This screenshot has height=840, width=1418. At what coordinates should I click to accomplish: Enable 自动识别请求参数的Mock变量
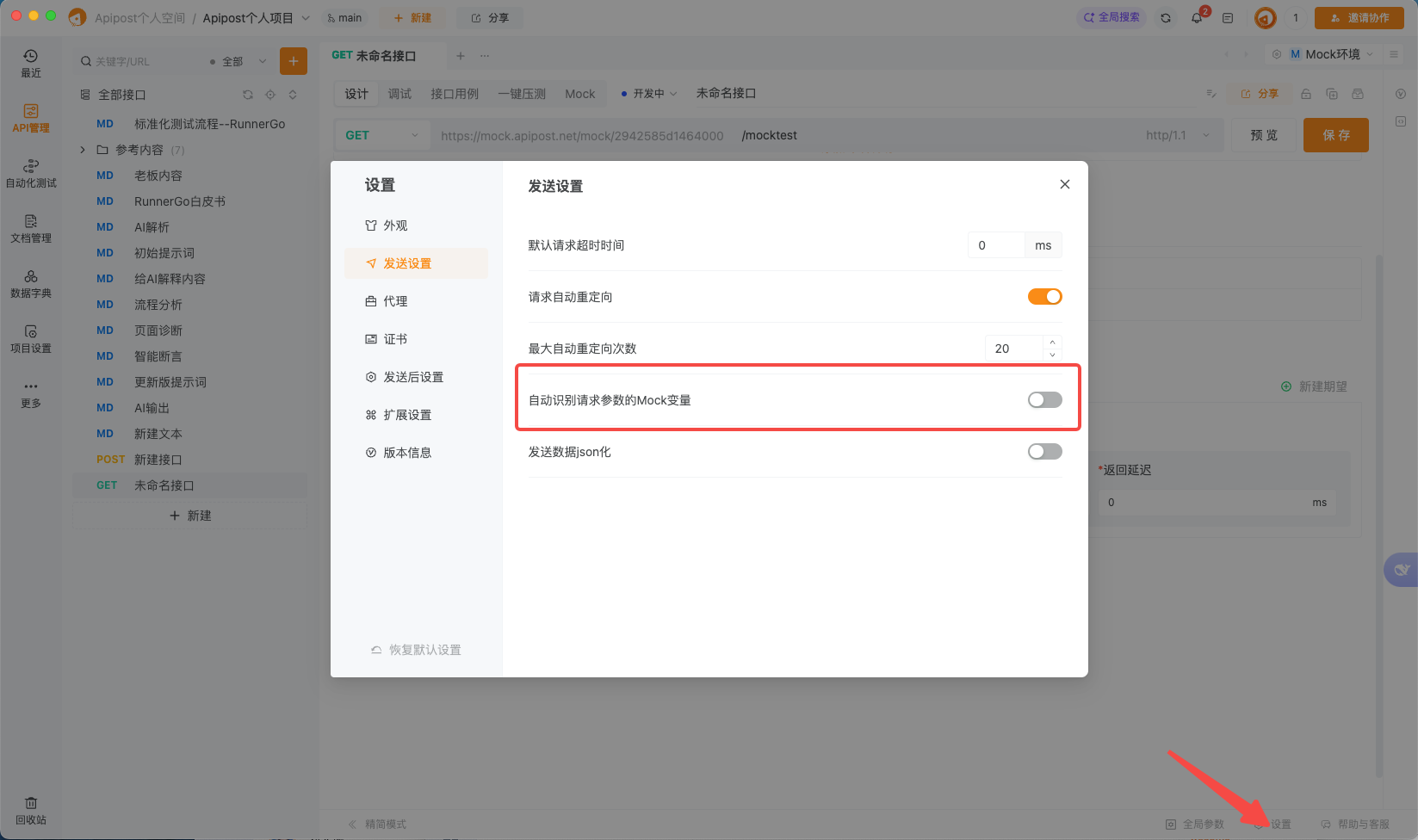click(1044, 398)
